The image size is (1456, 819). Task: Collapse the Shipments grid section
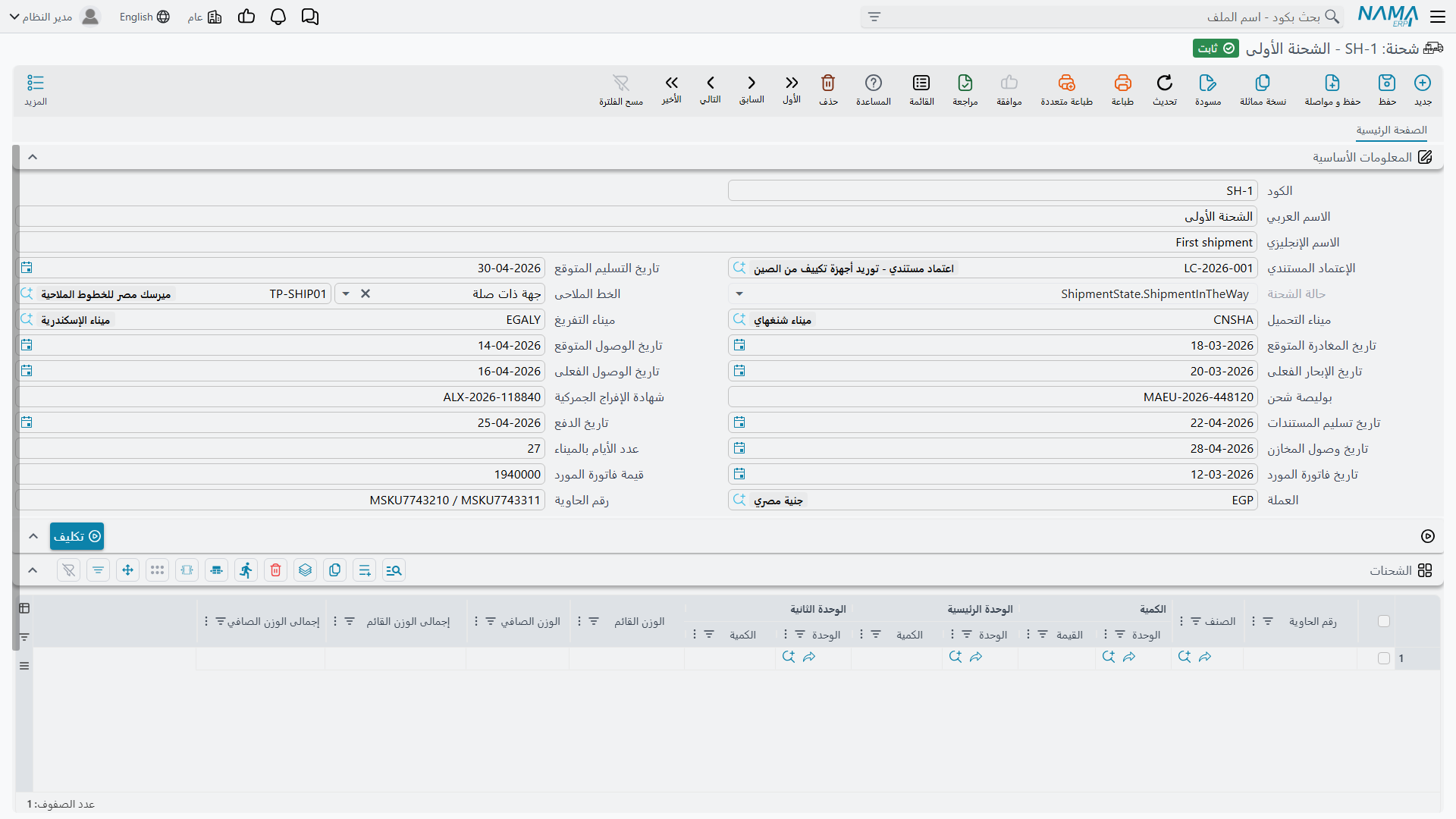(33, 570)
